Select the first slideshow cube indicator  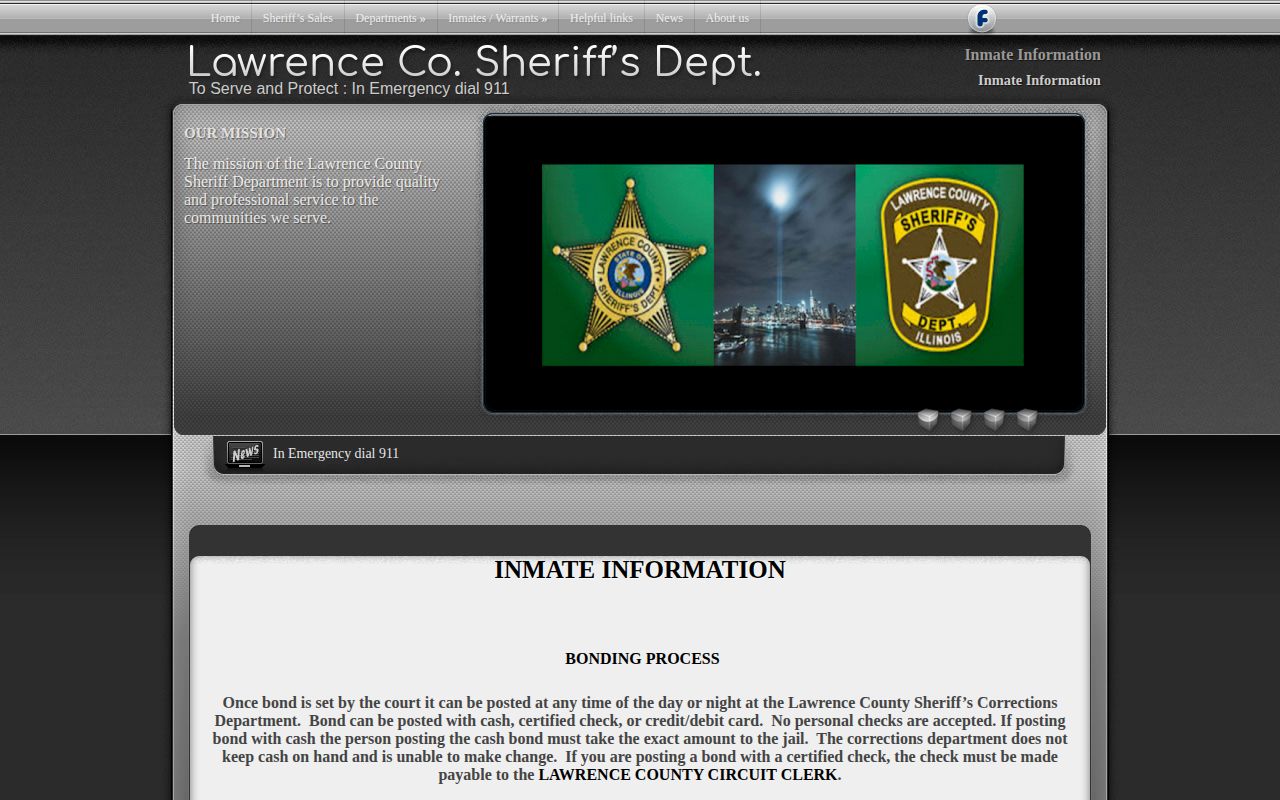click(928, 419)
